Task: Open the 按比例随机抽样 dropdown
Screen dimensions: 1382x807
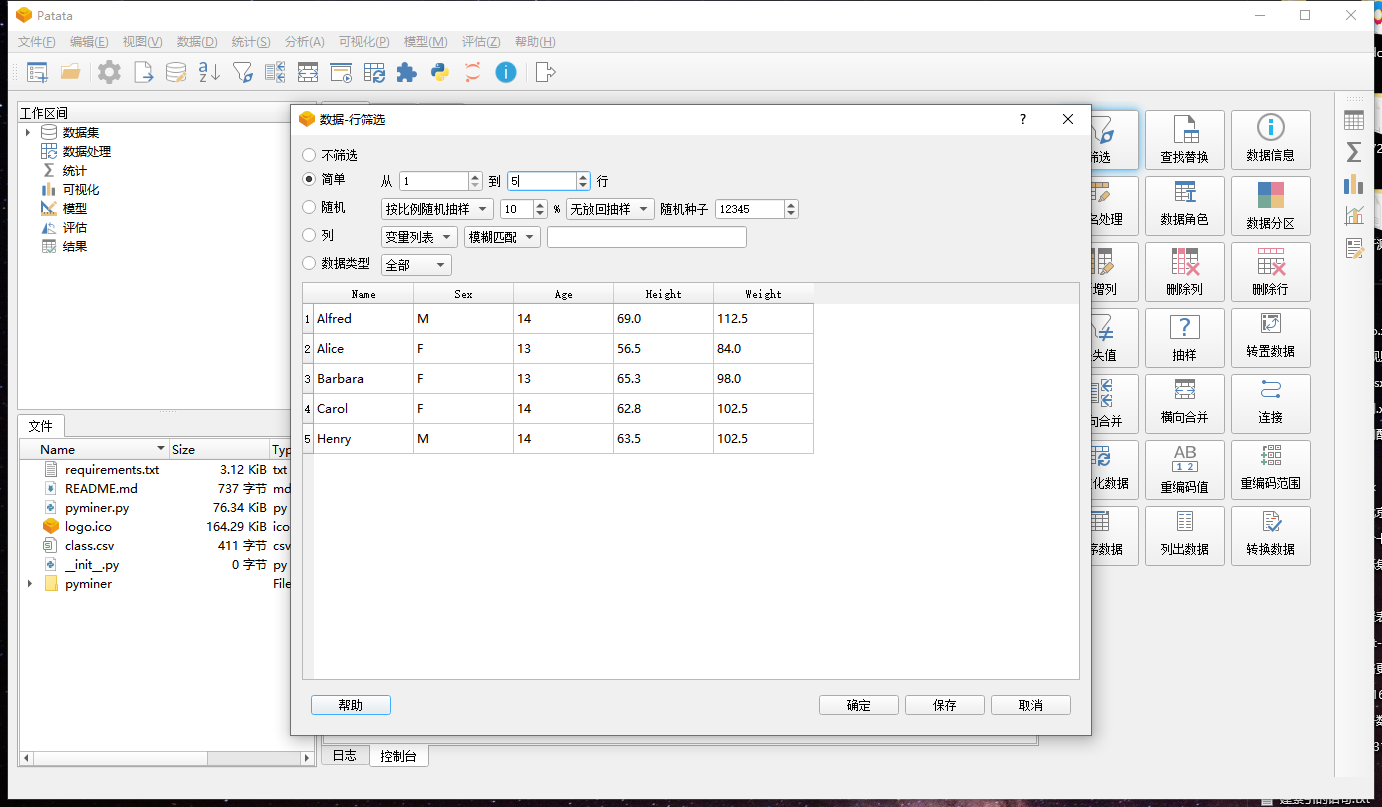Action: [x=438, y=209]
